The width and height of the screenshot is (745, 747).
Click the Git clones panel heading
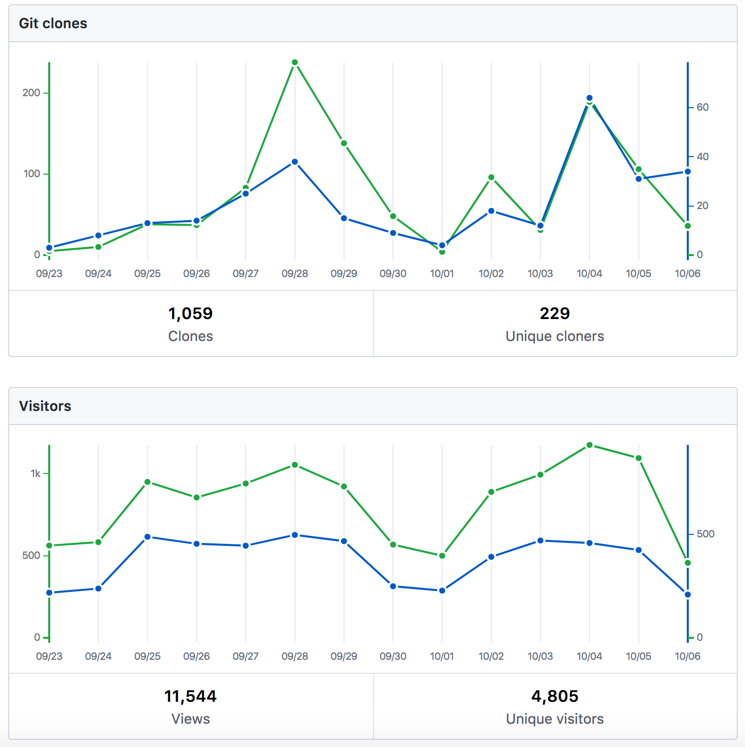pos(53,23)
